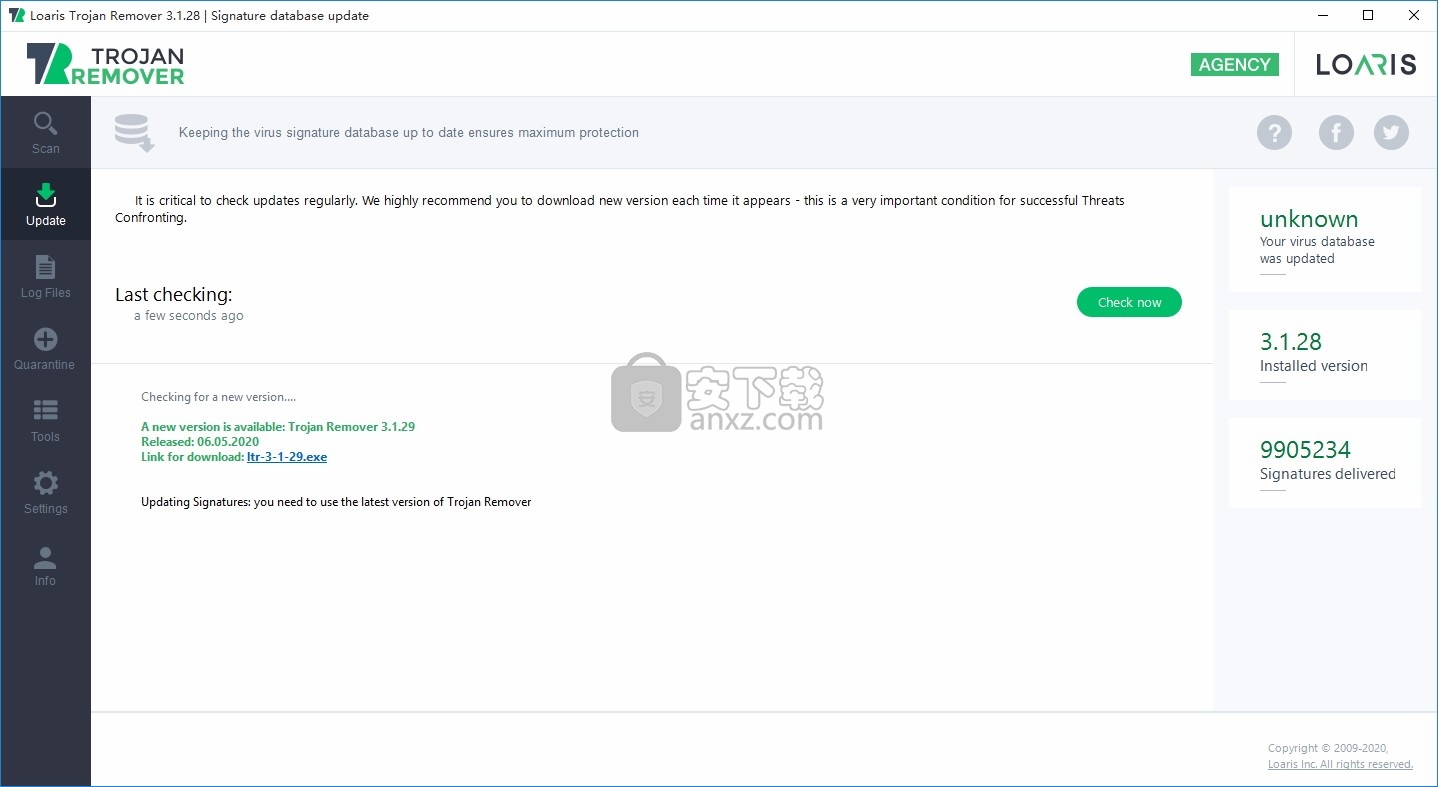Click the 3.1.28 installed version value

pyautogui.click(x=1291, y=341)
